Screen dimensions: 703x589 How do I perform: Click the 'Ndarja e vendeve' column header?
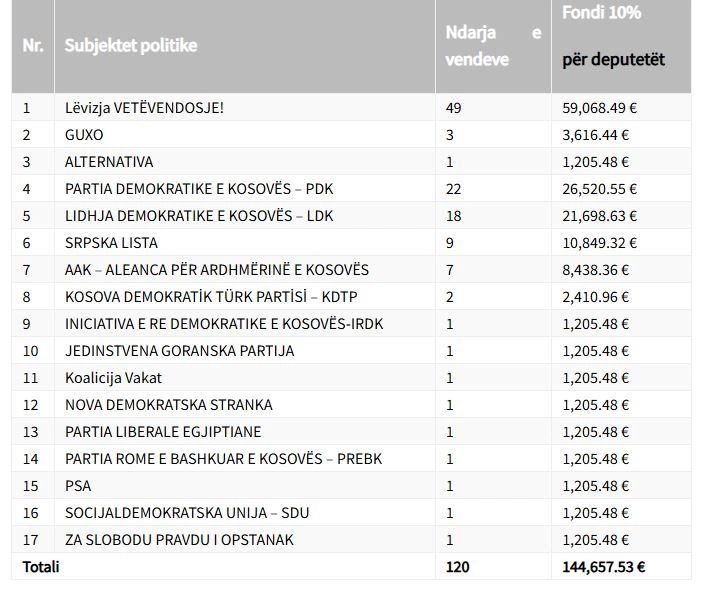point(493,46)
